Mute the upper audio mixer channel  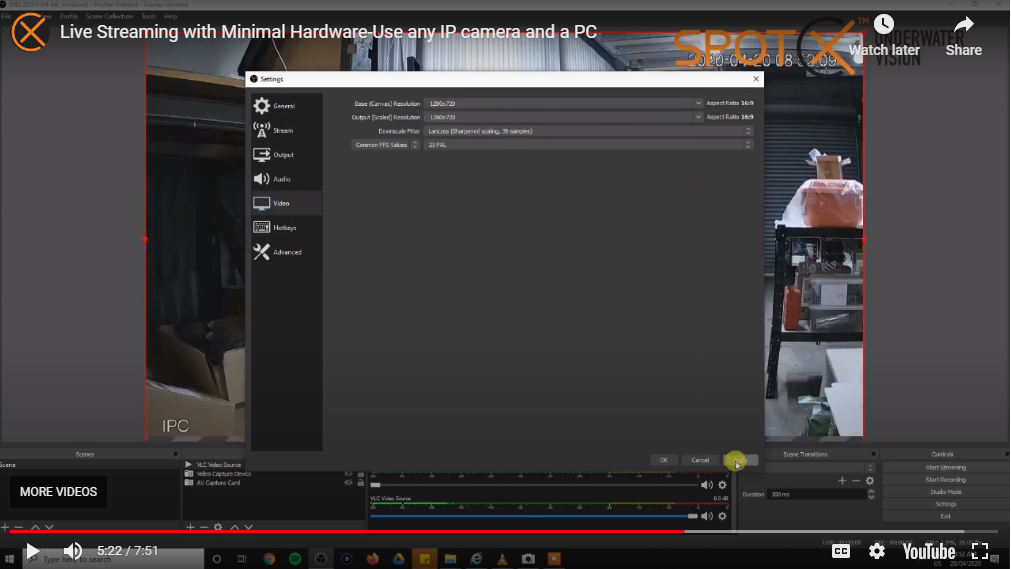pos(707,485)
